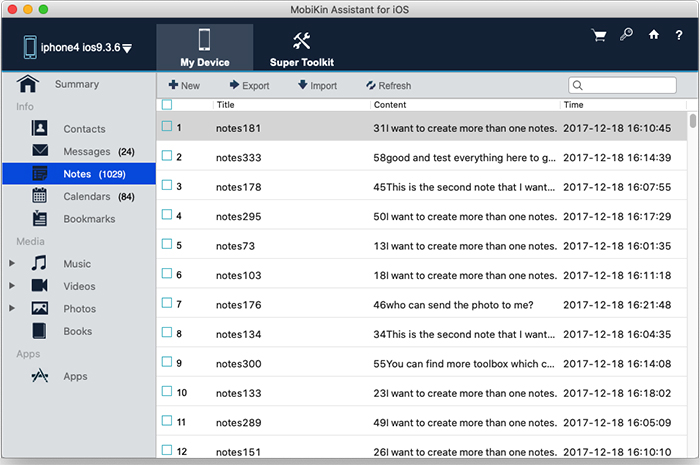Click the New button label
The width and height of the screenshot is (700, 465).
click(x=190, y=86)
